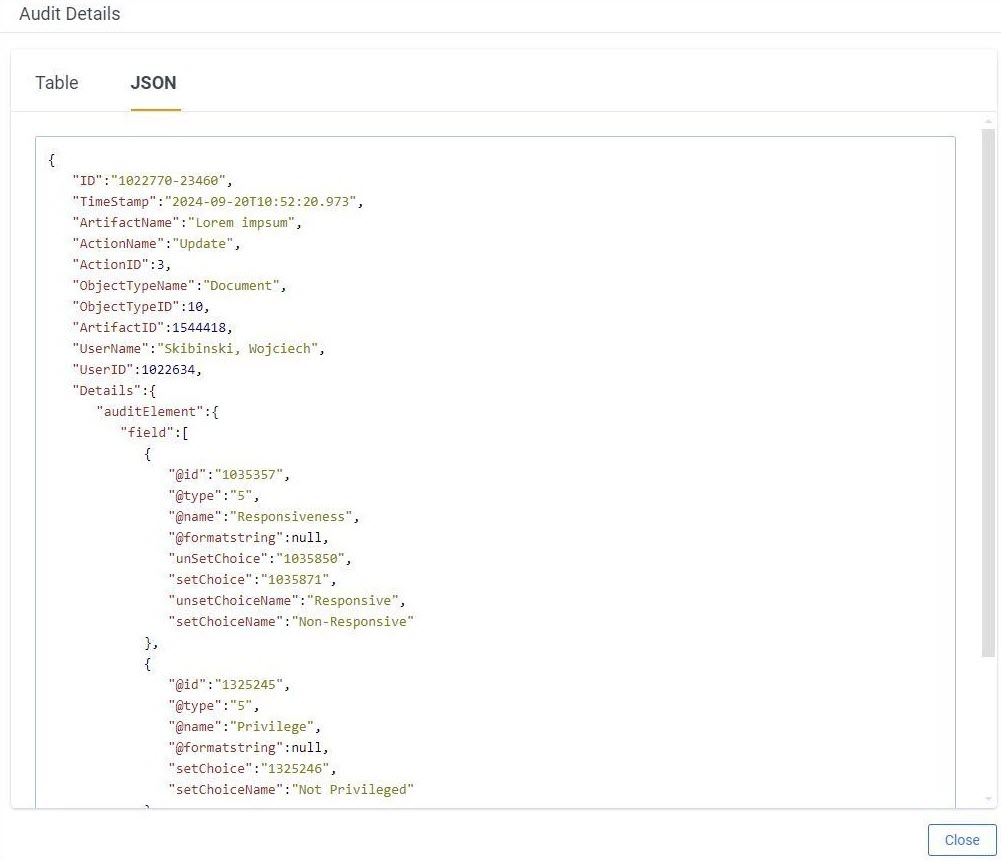Click the ArtifactName value "Lorem impsum"
This screenshot has width=1001, height=861.
[241, 223]
